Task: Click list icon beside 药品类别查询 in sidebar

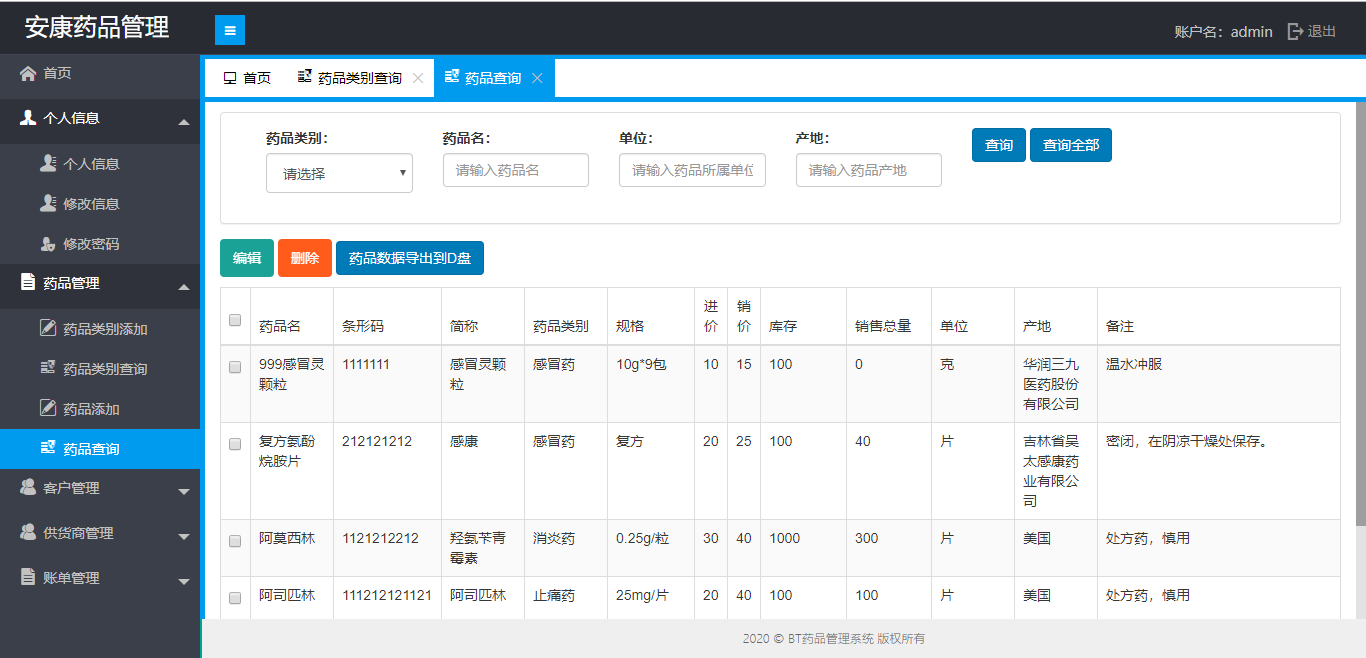Action: pyautogui.click(x=47, y=368)
